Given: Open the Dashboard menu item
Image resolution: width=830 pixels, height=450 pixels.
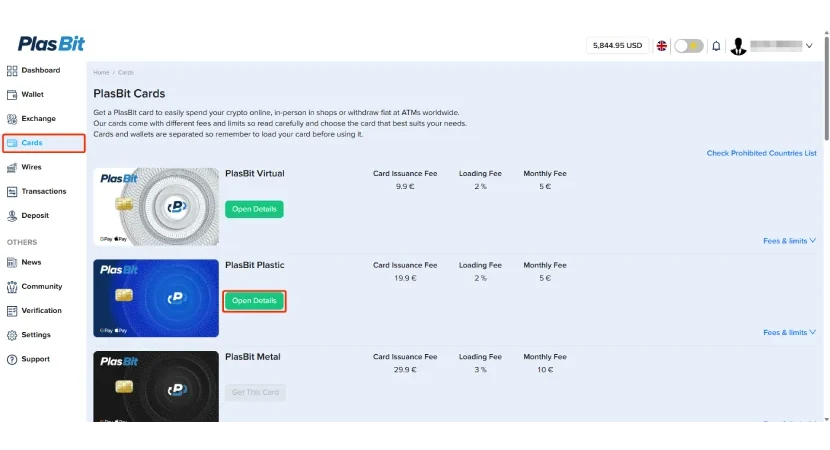Looking at the screenshot, I should point(41,70).
